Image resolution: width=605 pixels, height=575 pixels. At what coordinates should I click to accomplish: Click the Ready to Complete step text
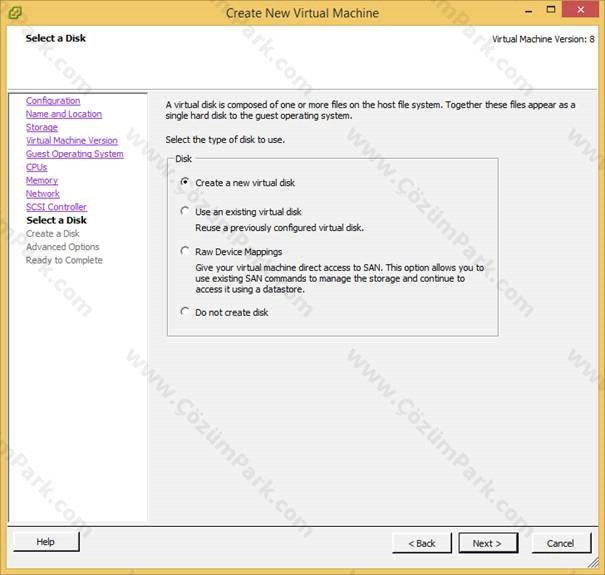point(64,260)
